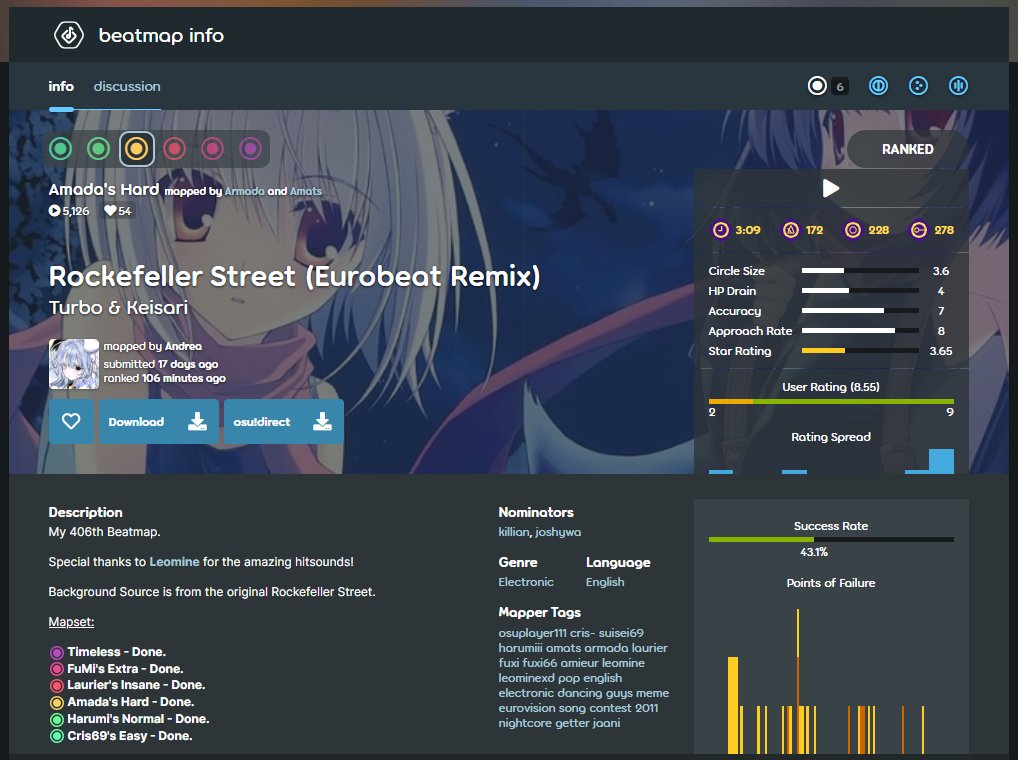
Task: Pick the second green Normal difficulty circle
Action: tap(99, 149)
